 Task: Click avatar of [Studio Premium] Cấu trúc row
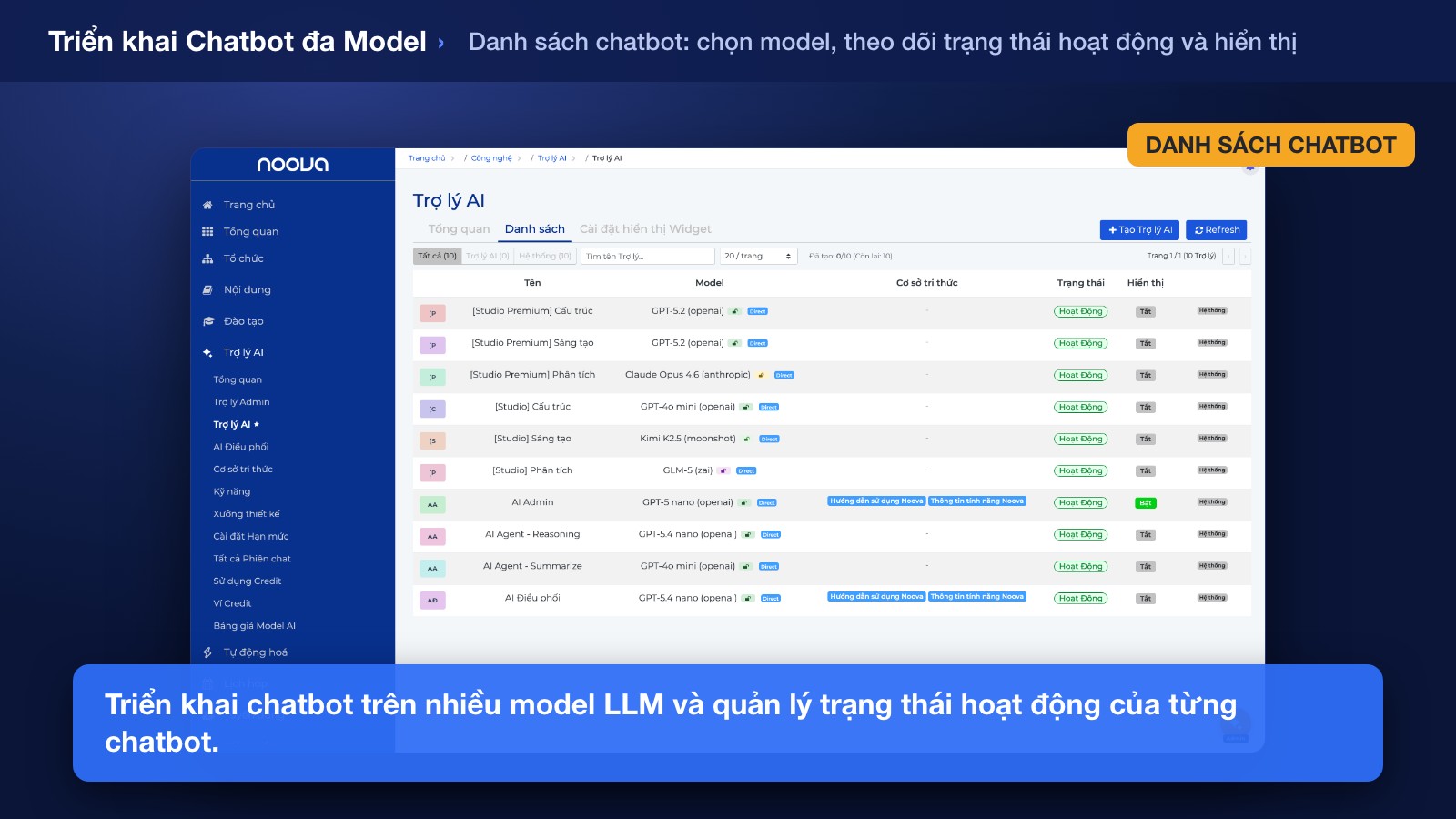[432, 313]
